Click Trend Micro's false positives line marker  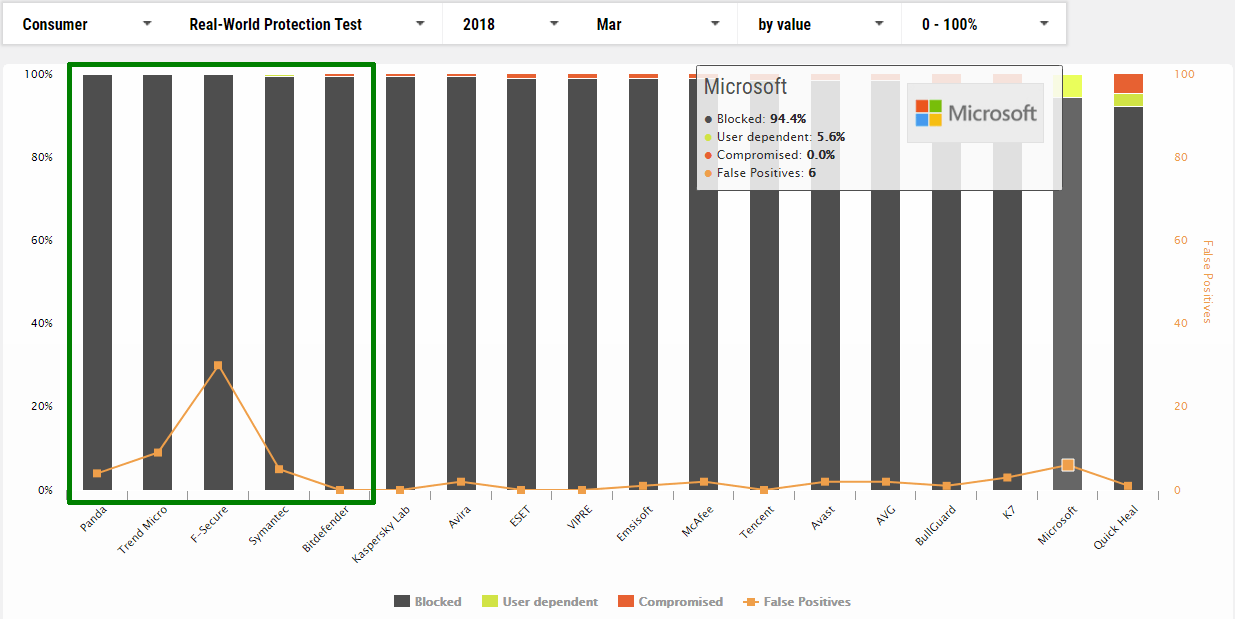(157, 453)
